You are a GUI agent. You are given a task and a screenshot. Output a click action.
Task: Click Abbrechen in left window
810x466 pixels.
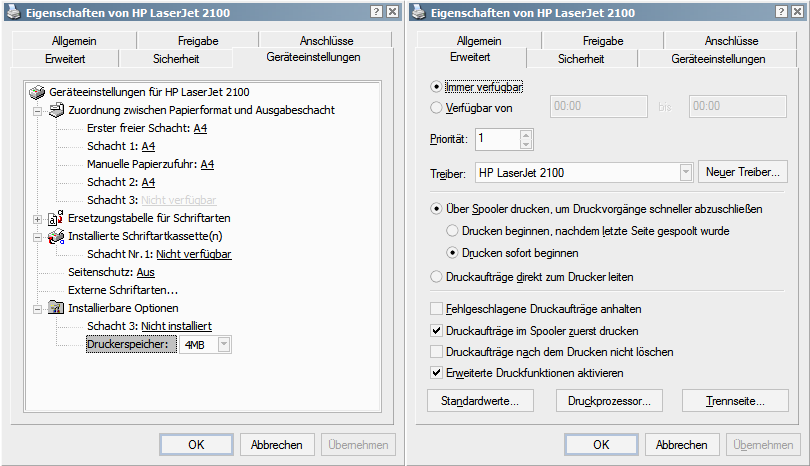pos(277,445)
